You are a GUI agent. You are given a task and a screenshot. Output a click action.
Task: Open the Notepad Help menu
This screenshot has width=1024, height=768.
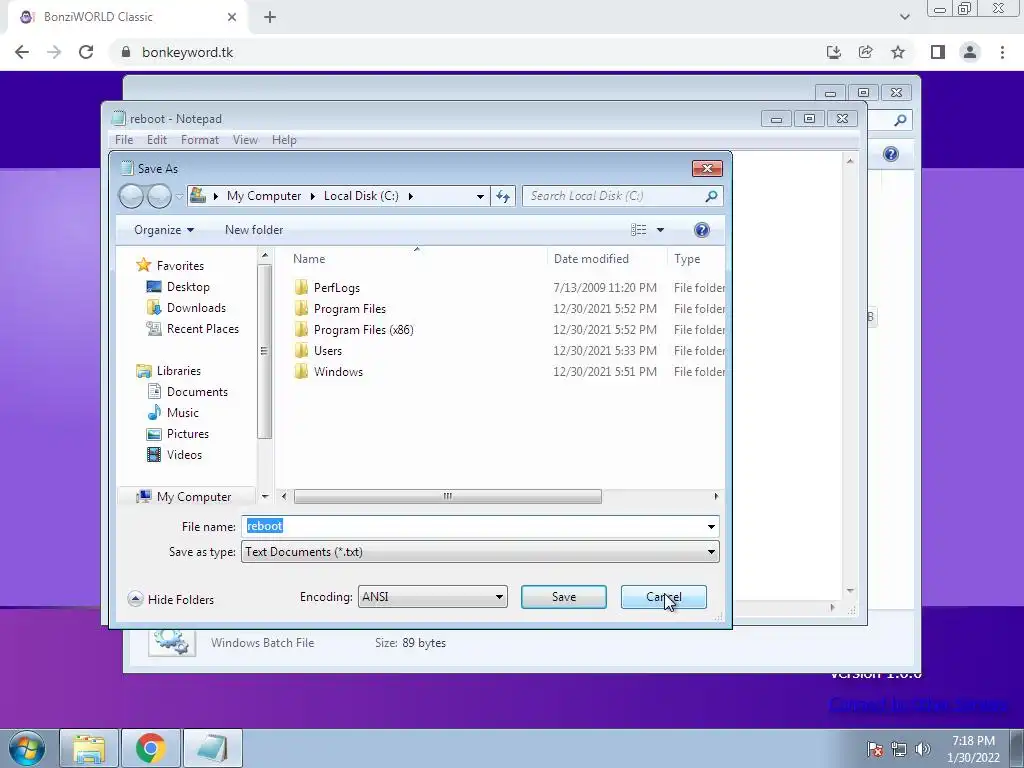pyautogui.click(x=284, y=140)
